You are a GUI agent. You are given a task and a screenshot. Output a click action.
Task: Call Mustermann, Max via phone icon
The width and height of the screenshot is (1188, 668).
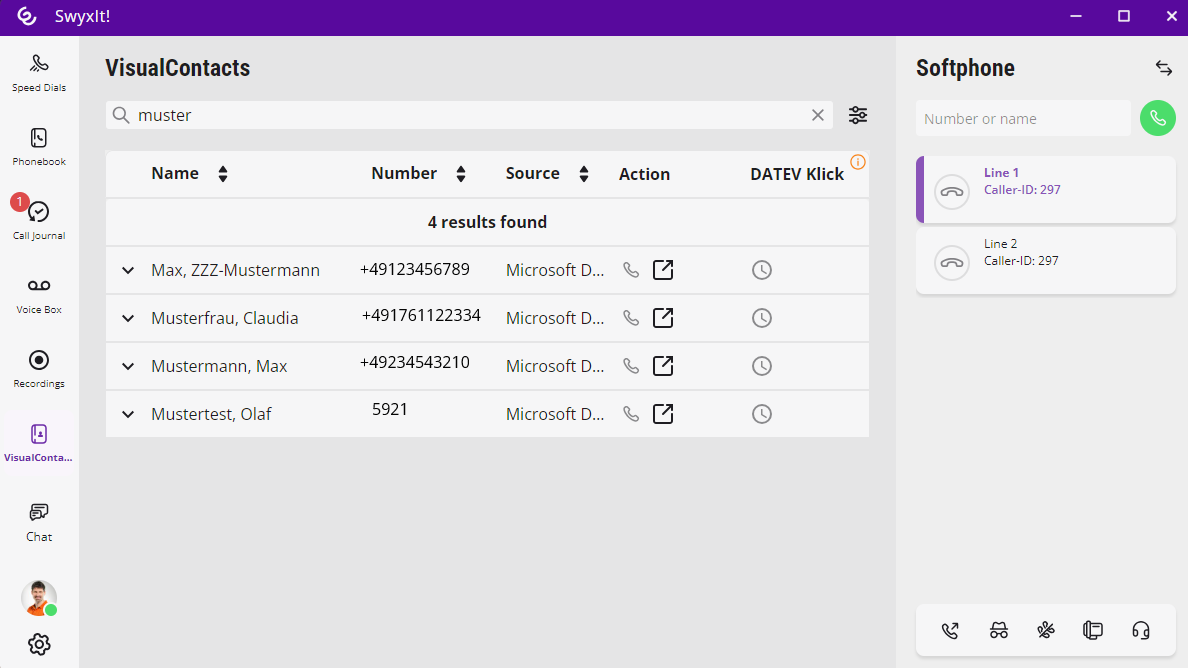(x=631, y=367)
